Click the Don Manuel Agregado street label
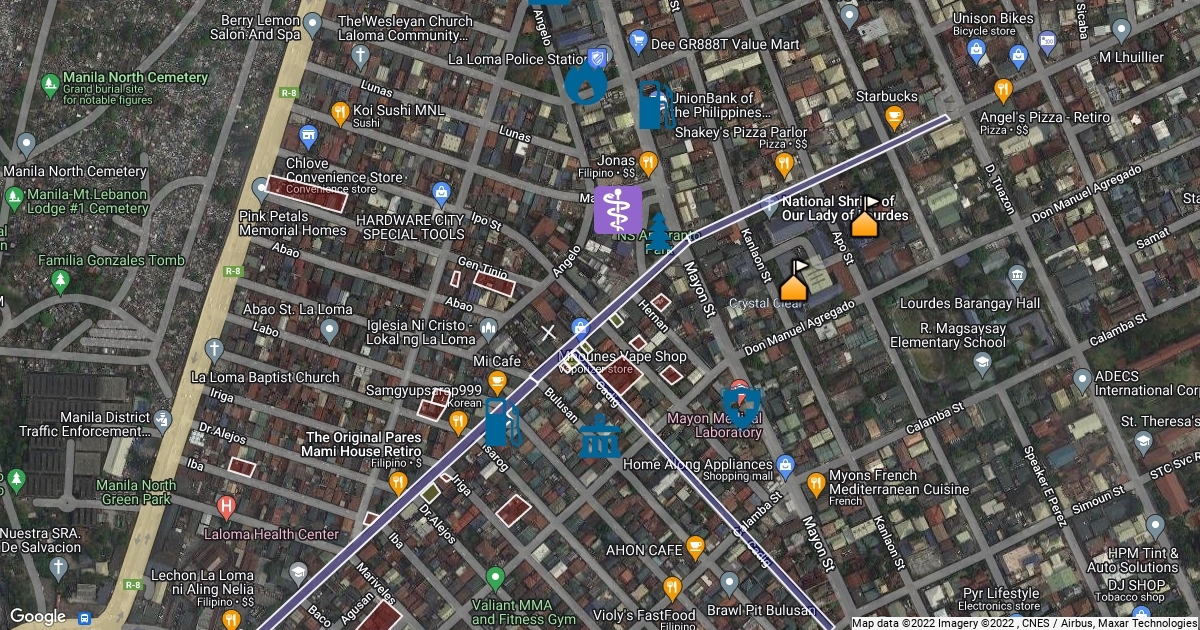1200x630 pixels. pyautogui.click(x=802, y=326)
